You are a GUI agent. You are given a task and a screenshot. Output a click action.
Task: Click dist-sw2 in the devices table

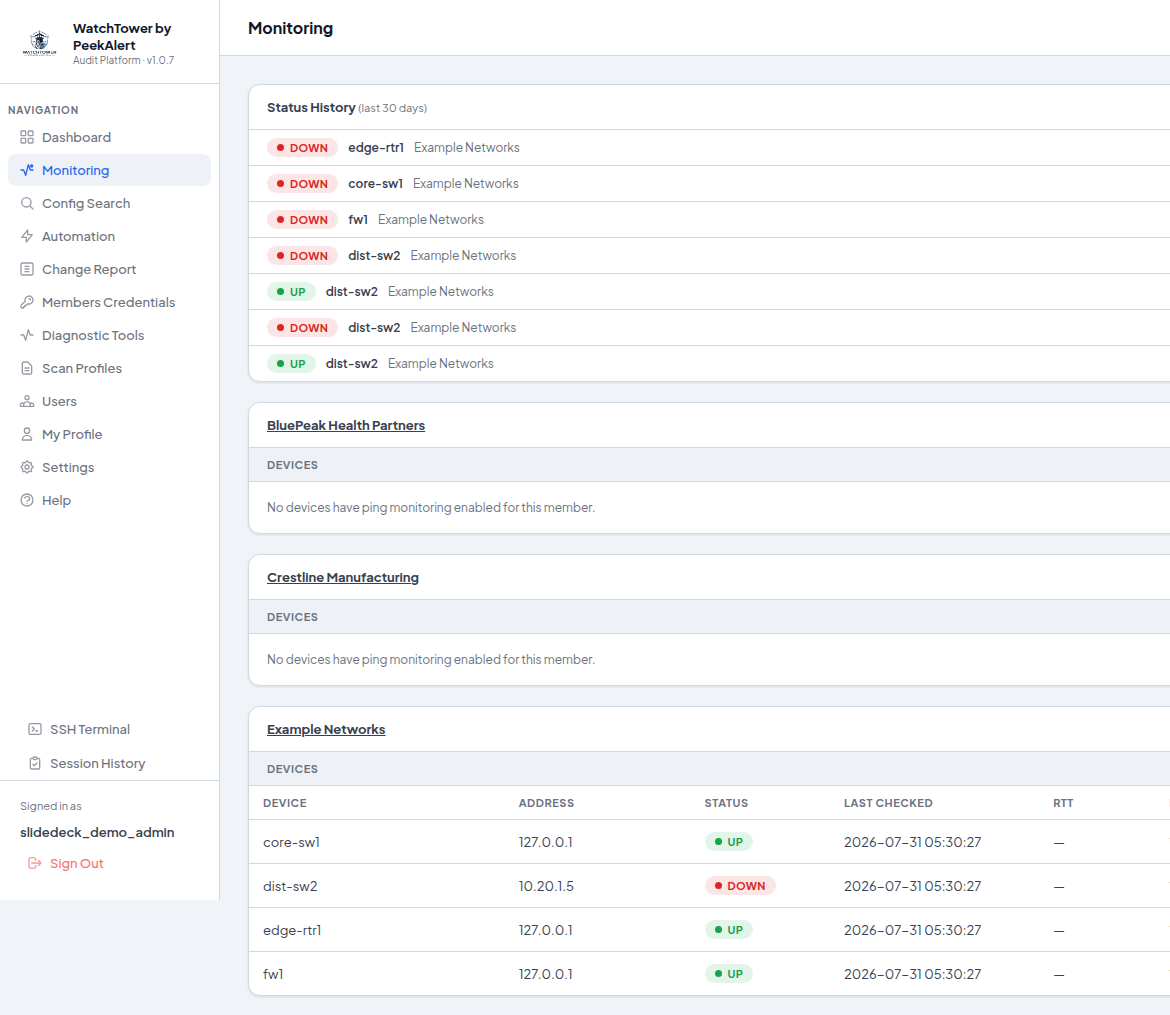290,886
